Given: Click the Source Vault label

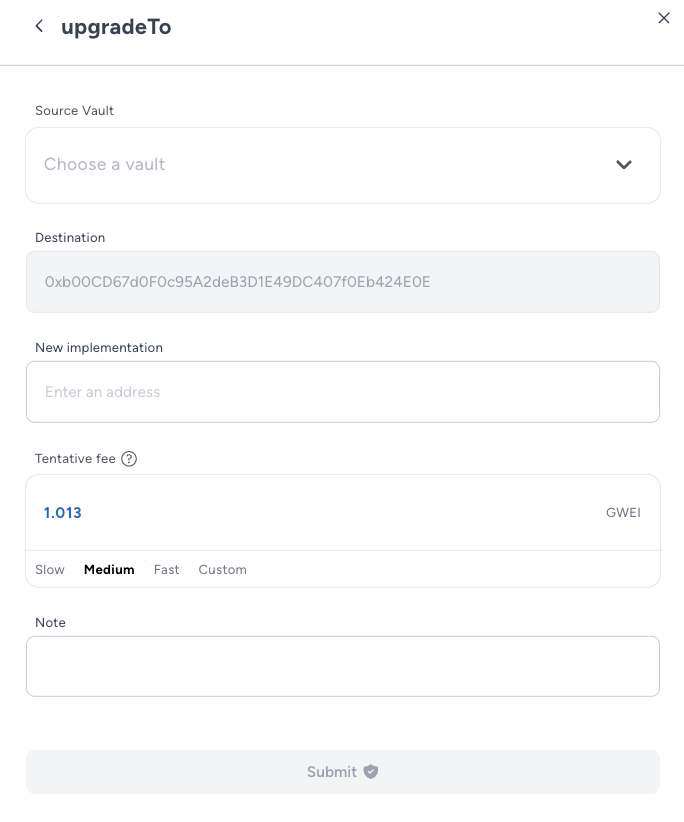Looking at the screenshot, I should 74,111.
